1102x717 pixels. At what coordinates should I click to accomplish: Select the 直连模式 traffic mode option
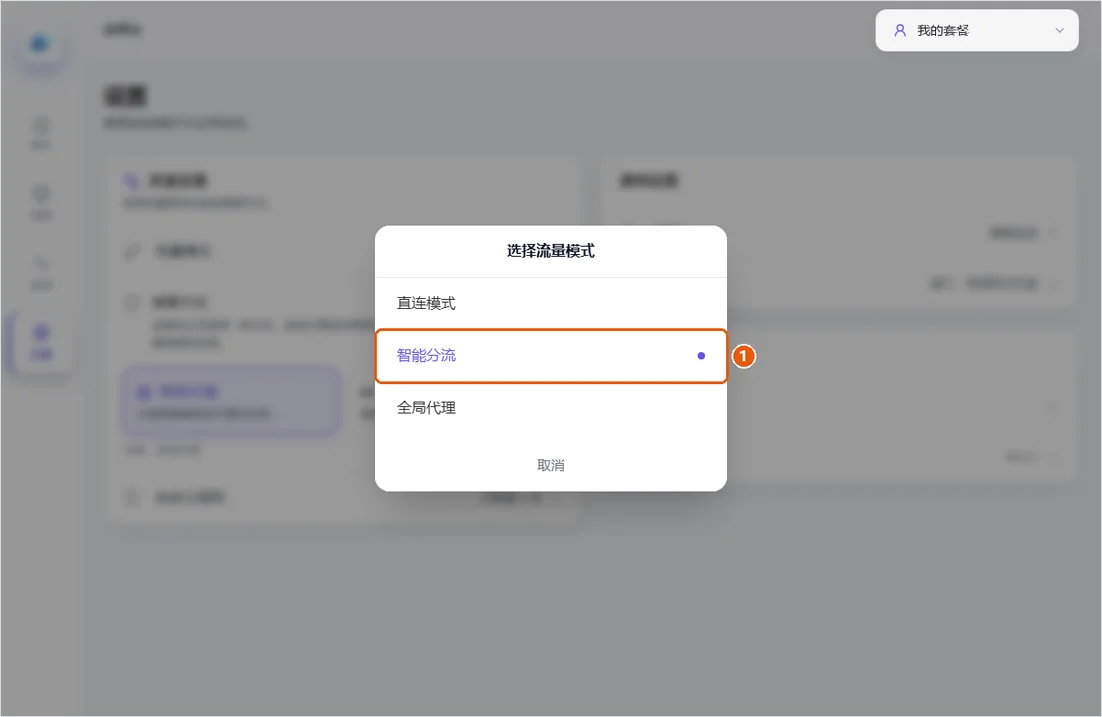coord(550,303)
